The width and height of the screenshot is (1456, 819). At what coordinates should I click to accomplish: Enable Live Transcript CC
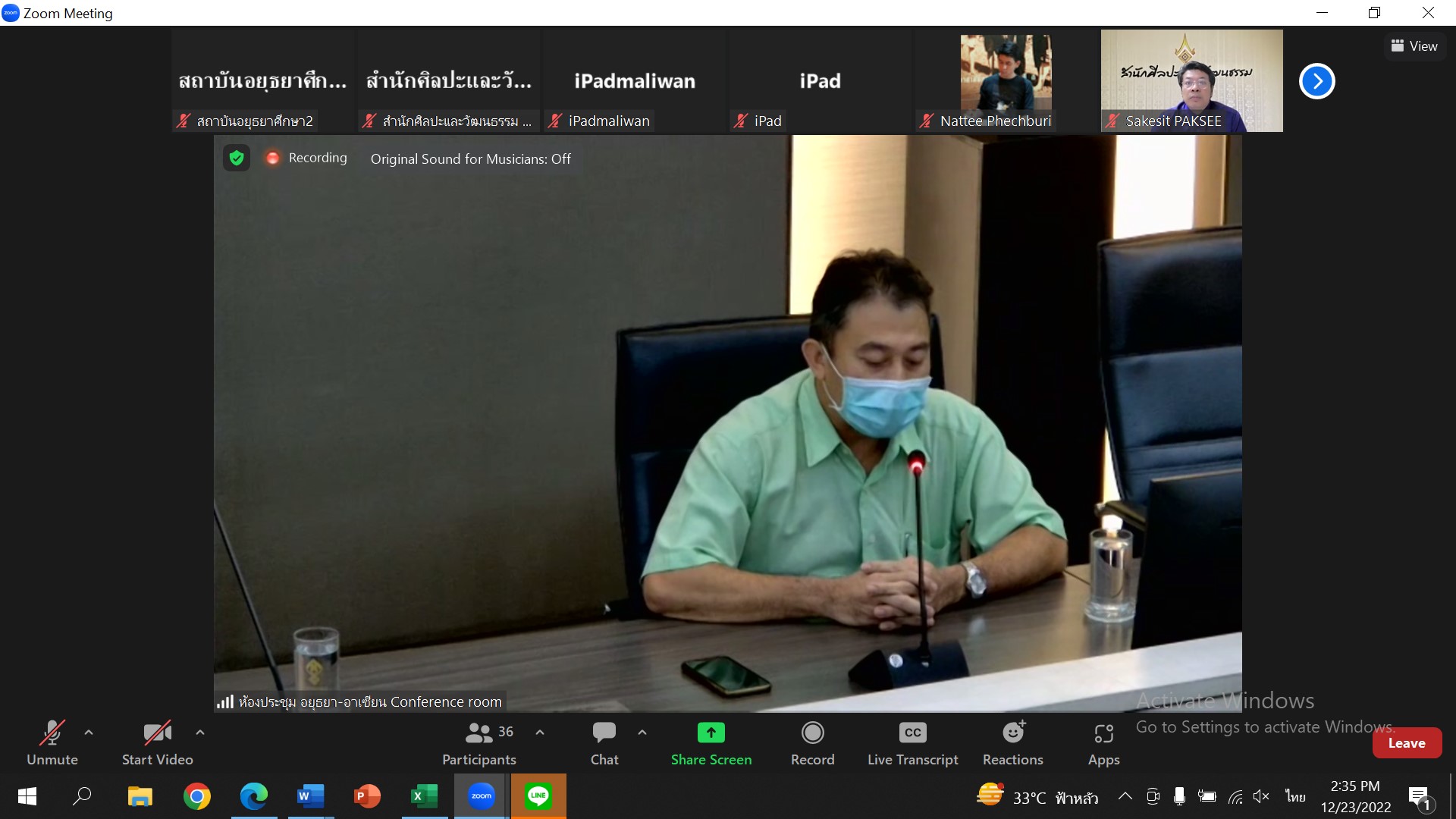coord(913,743)
